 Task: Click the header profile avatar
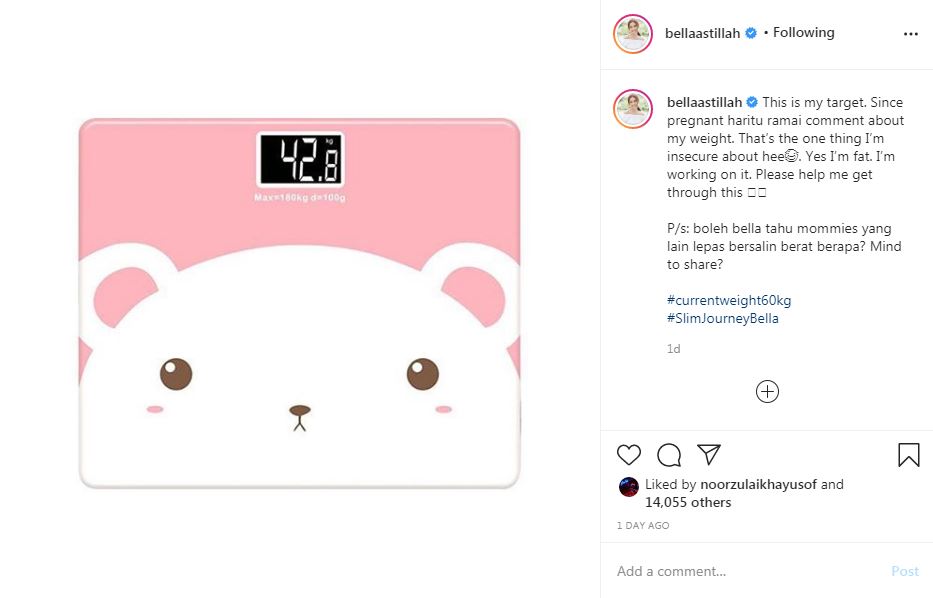634,34
